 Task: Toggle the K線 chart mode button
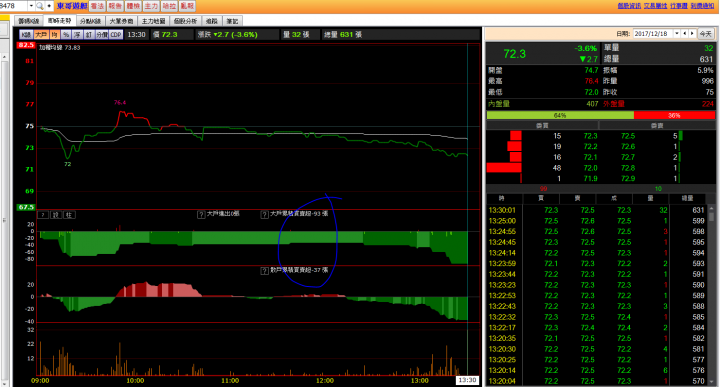click(x=26, y=34)
